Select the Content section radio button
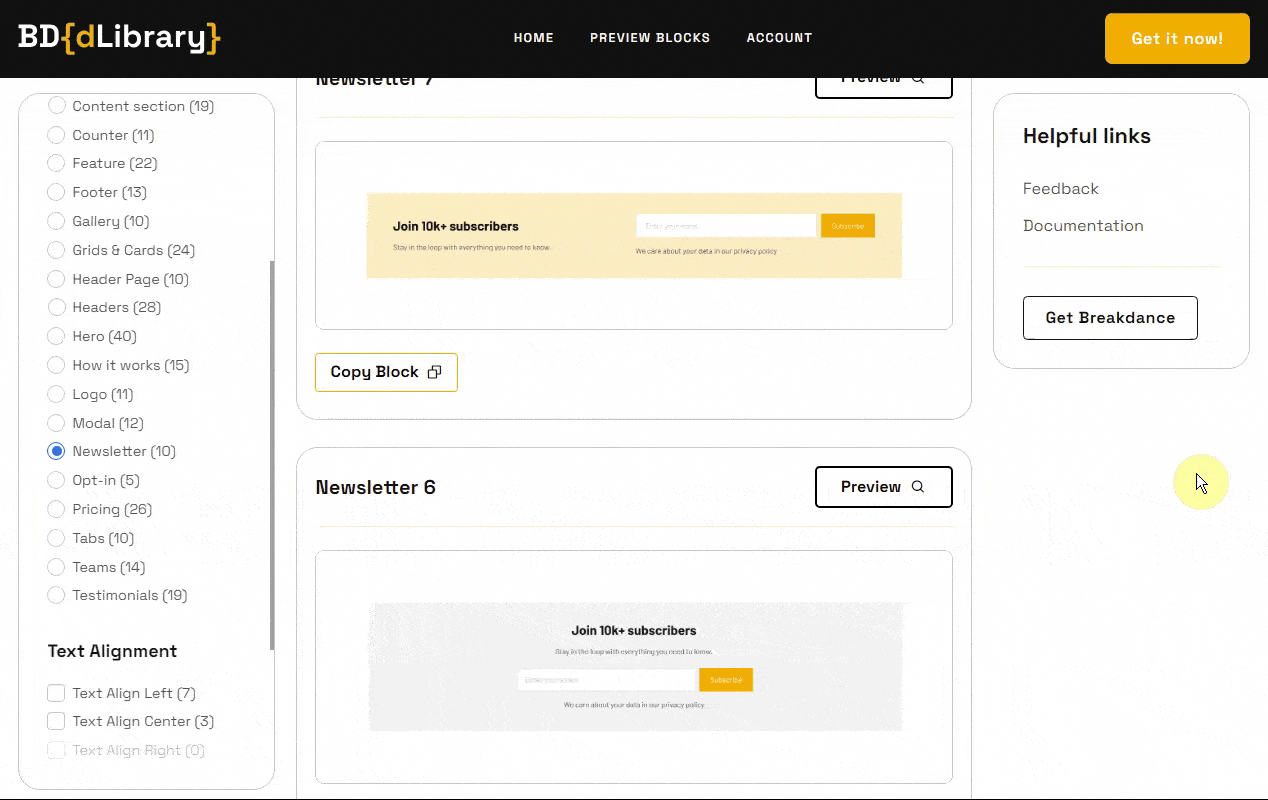This screenshot has height=800, width=1268. coord(57,105)
